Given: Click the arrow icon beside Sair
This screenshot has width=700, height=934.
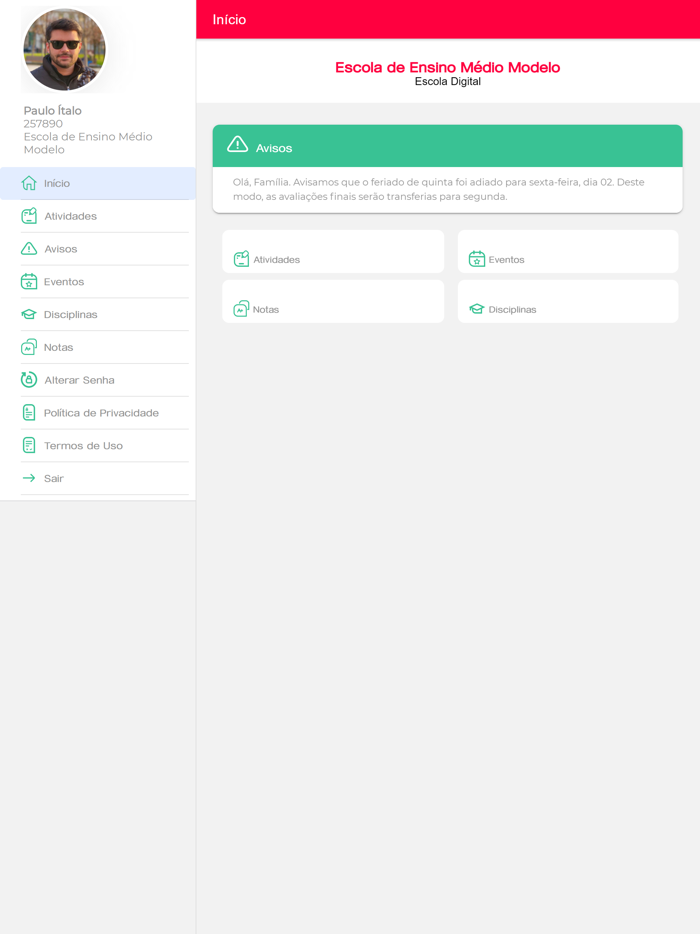Looking at the screenshot, I should pos(29,479).
